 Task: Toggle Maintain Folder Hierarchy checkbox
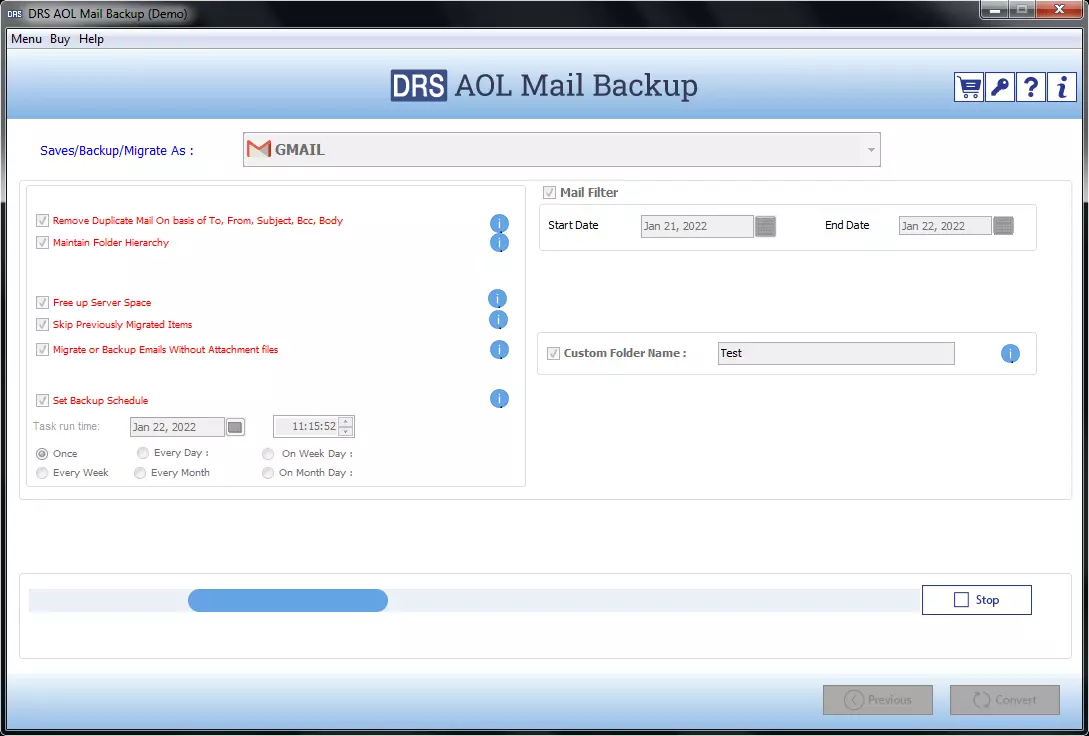point(42,243)
